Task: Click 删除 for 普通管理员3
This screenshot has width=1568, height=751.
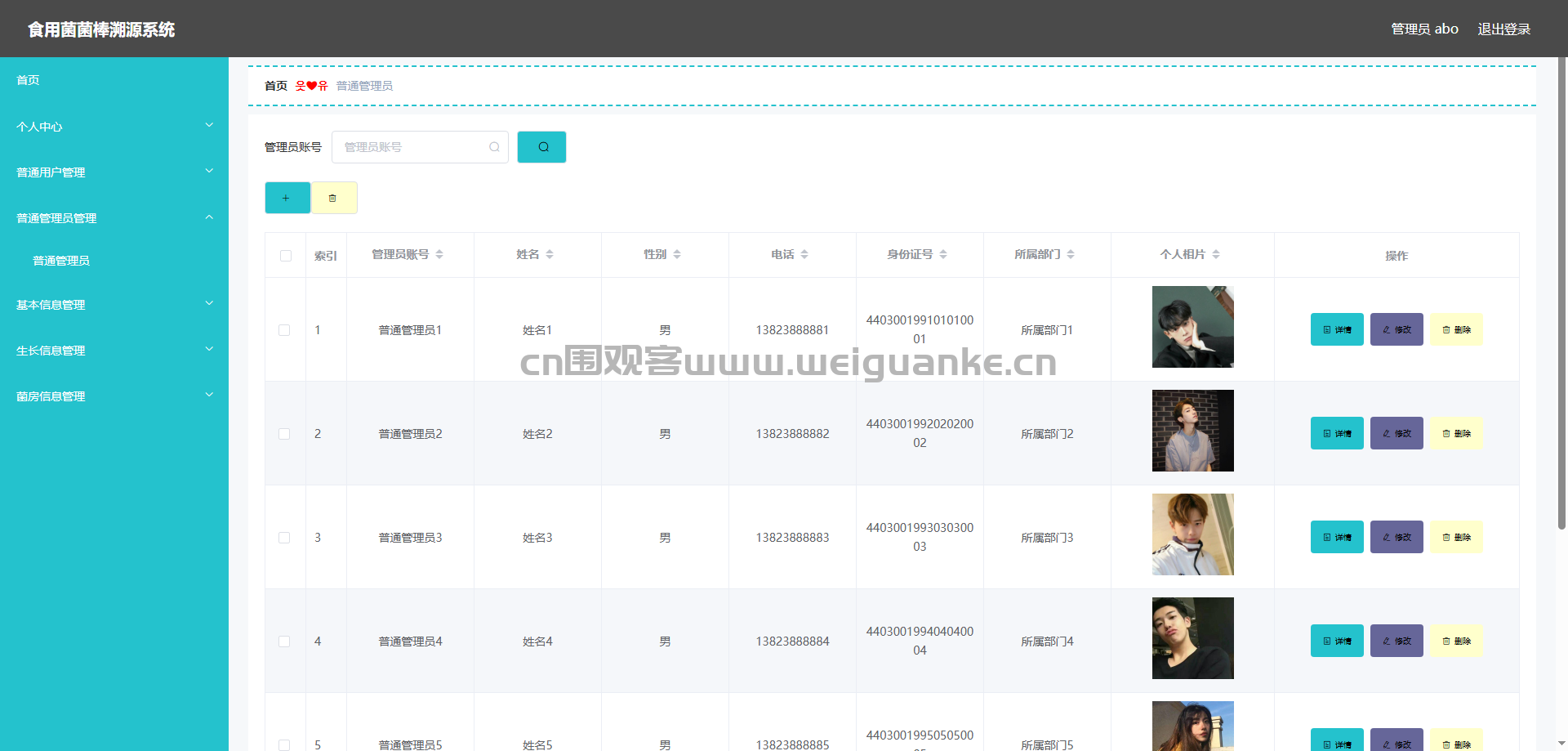Action: pyautogui.click(x=1456, y=537)
